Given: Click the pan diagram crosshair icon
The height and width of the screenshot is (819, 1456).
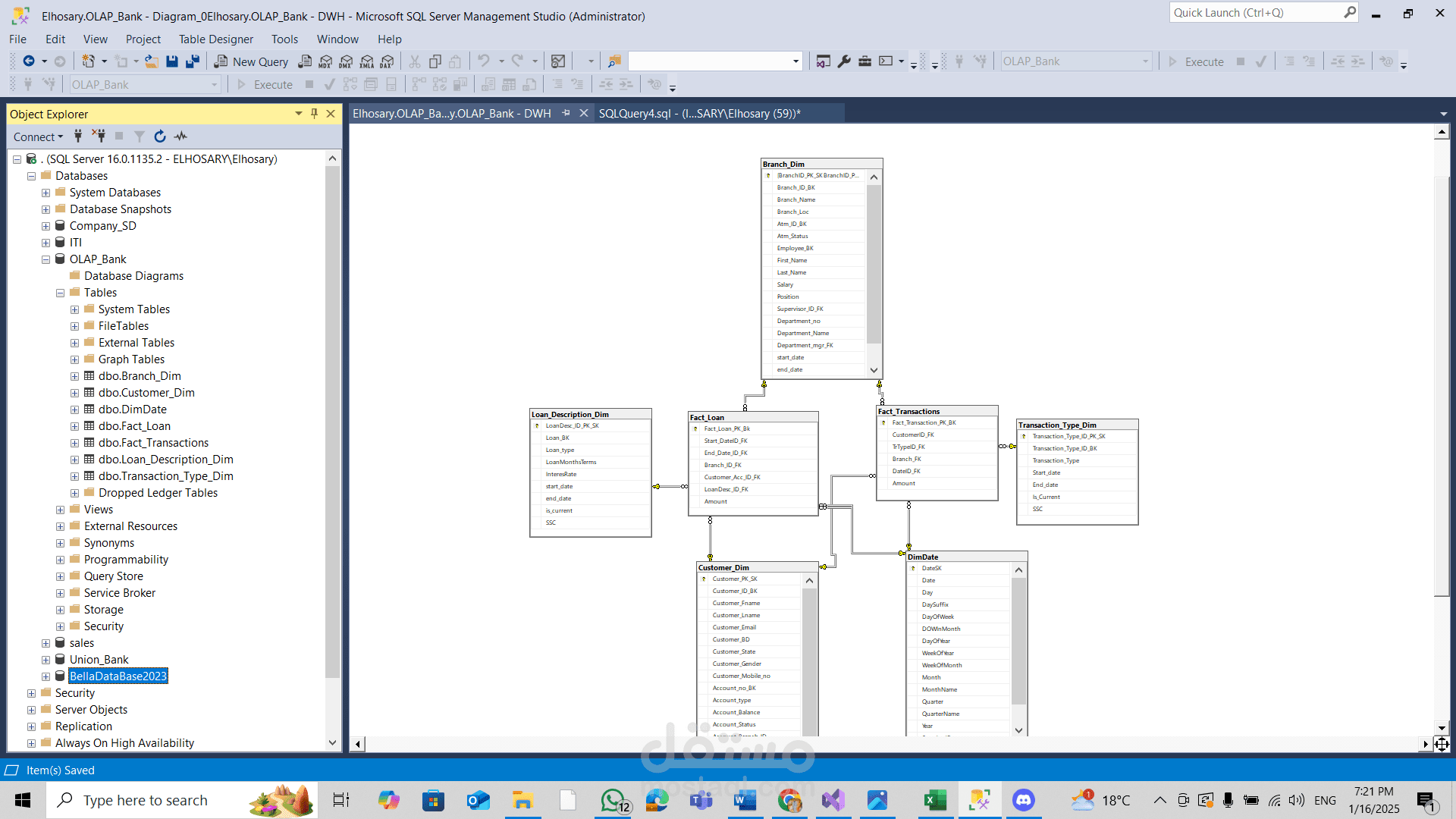Looking at the screenshot, I should click(1442, 744).
